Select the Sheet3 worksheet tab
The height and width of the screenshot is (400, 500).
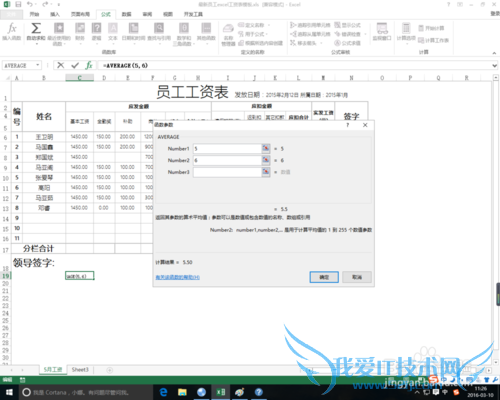tap(80, 369)
